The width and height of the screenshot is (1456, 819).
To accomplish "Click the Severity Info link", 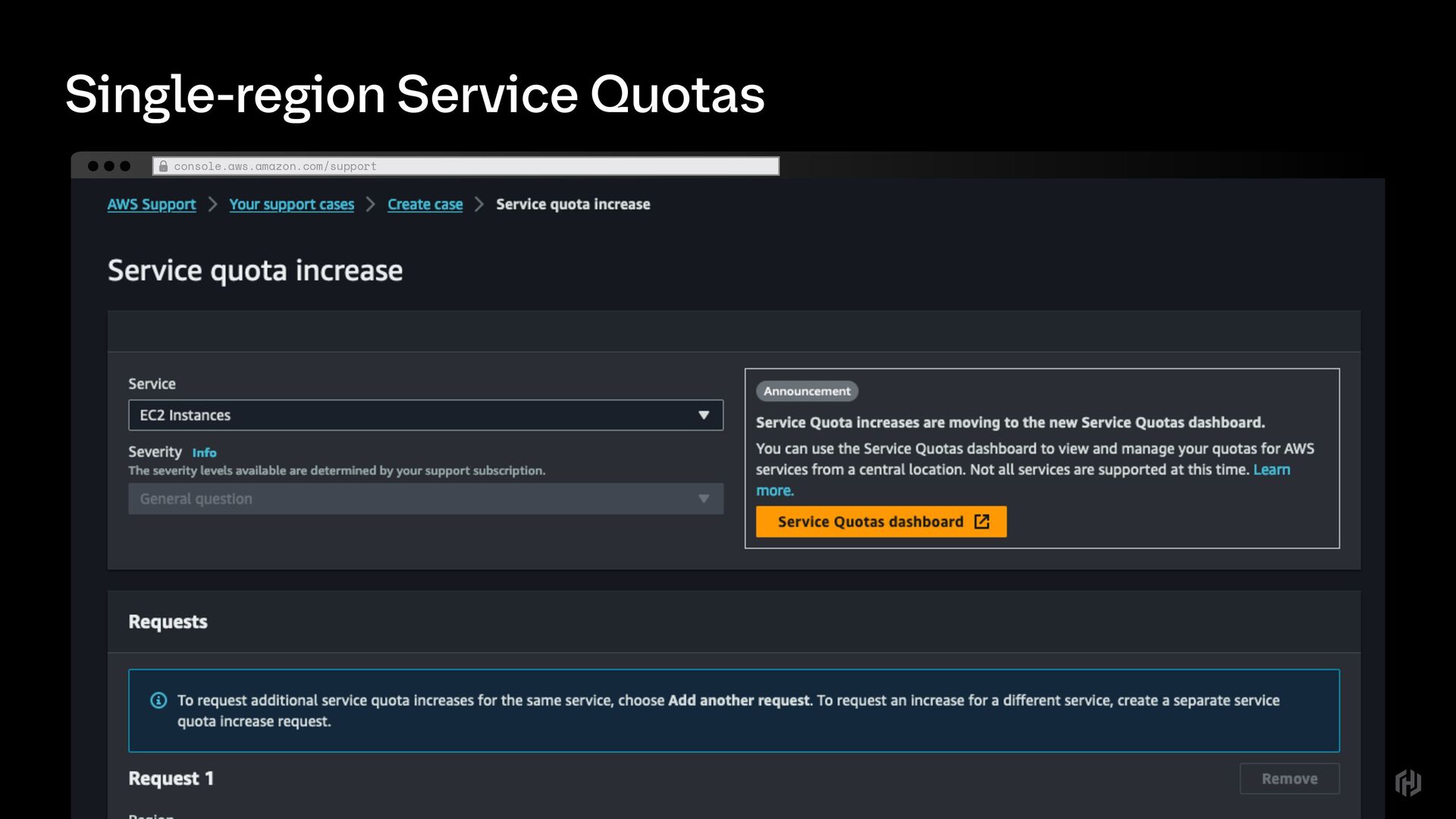I will pyautogui.click(x=204, y=453).
